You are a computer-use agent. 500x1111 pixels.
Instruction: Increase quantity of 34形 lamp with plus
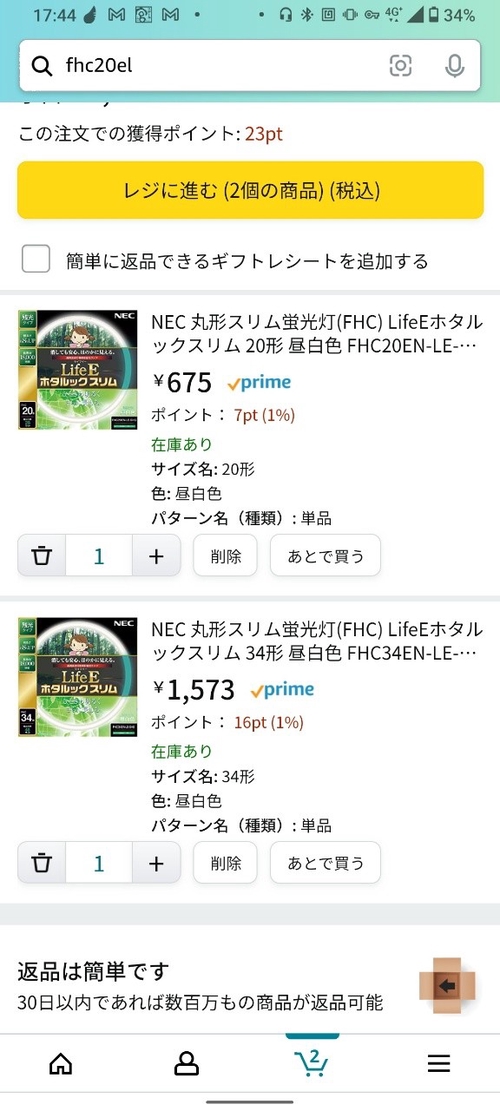(x=156, y=863)
